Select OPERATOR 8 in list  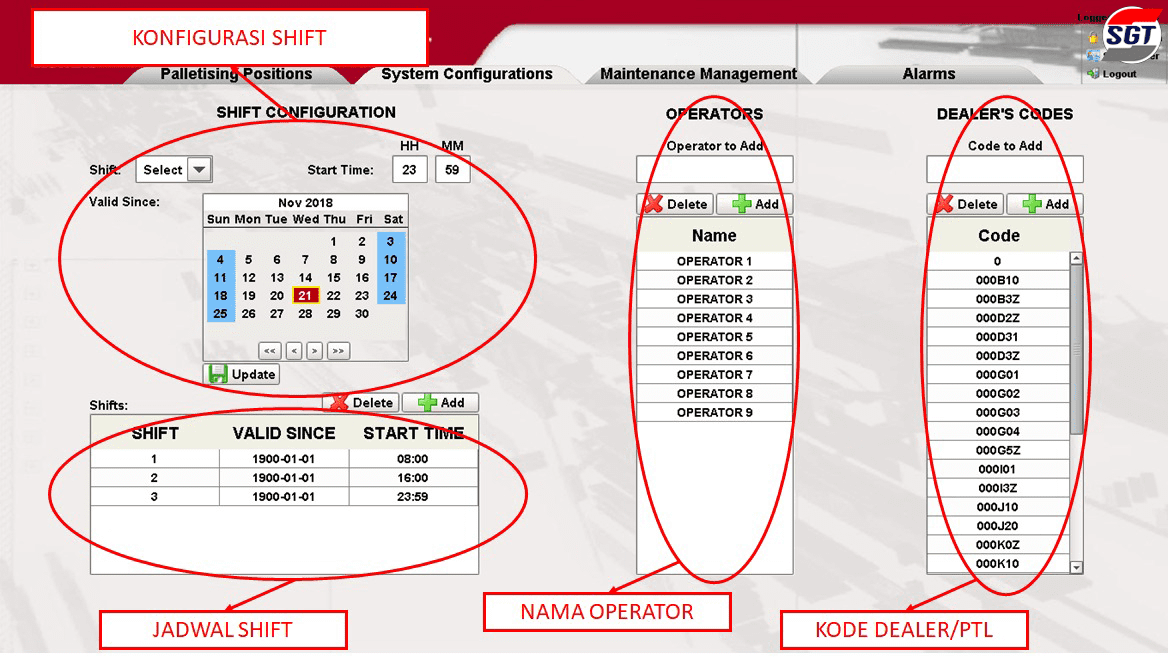[714, 393]
